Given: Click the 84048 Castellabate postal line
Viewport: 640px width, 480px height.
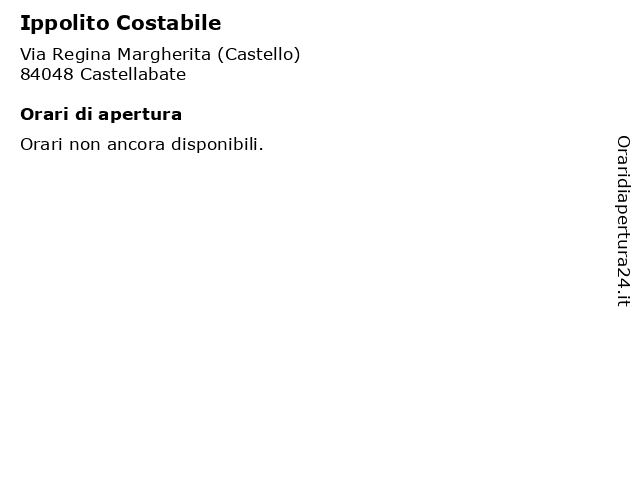Looking at the screenshot, I should click(103, 74).
